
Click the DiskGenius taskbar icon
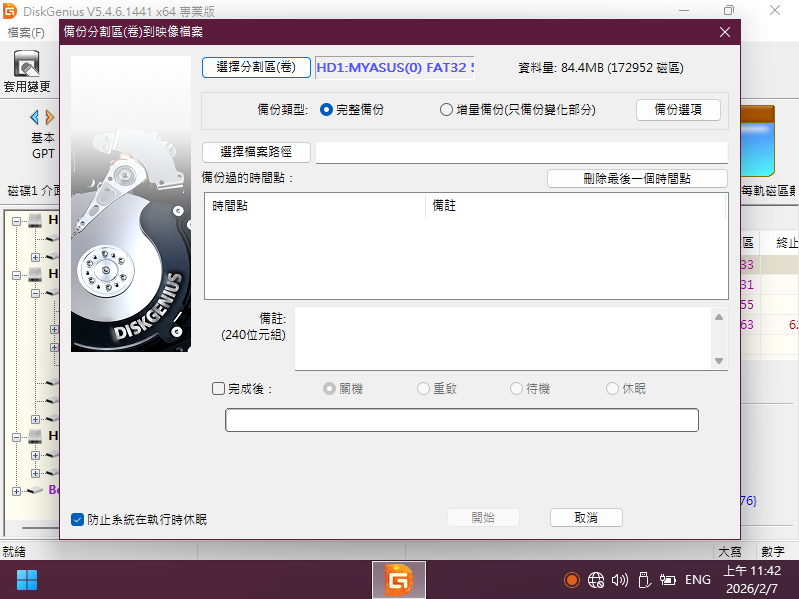(x=398, y=580)
